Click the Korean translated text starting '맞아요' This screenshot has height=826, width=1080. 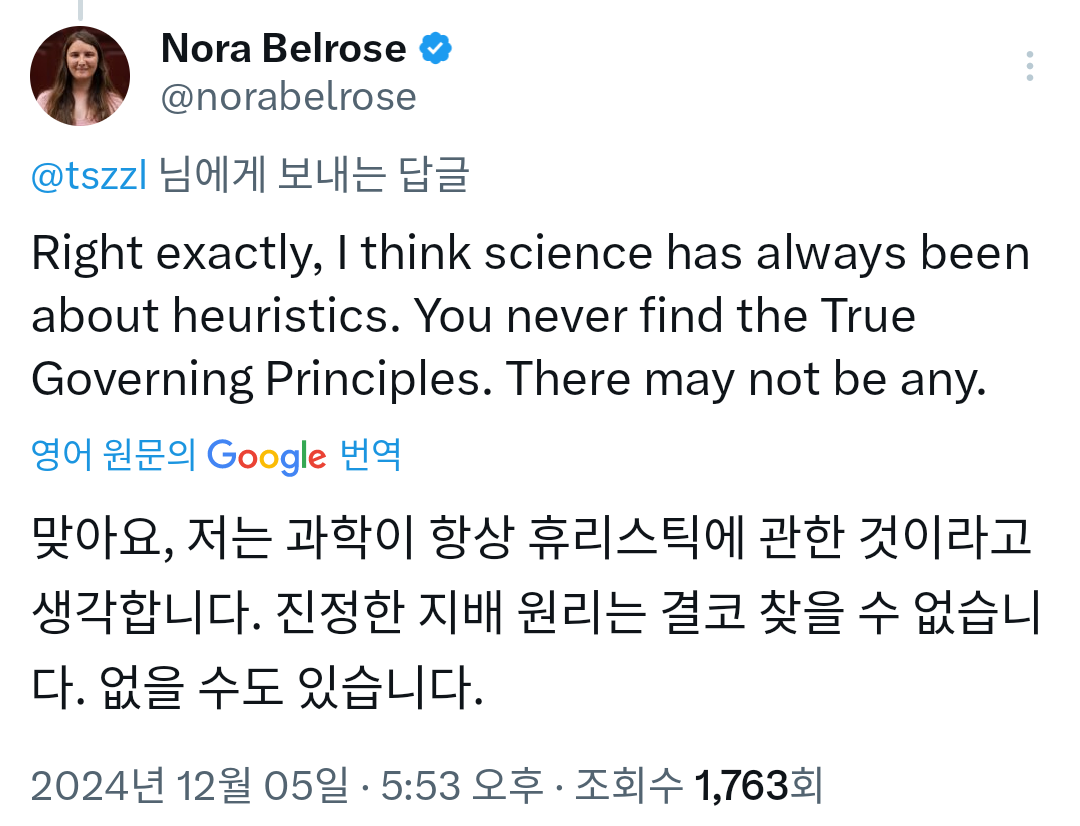click(x=536, y=612)
